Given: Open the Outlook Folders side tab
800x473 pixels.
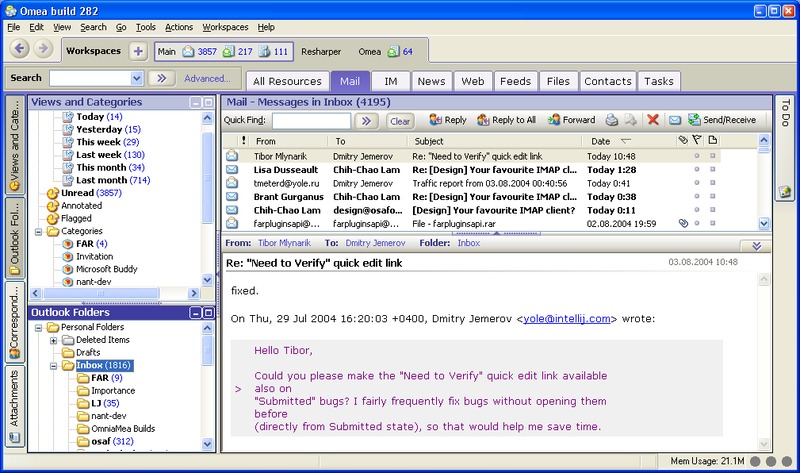Looking at the screenshot, I should [14, 238].
